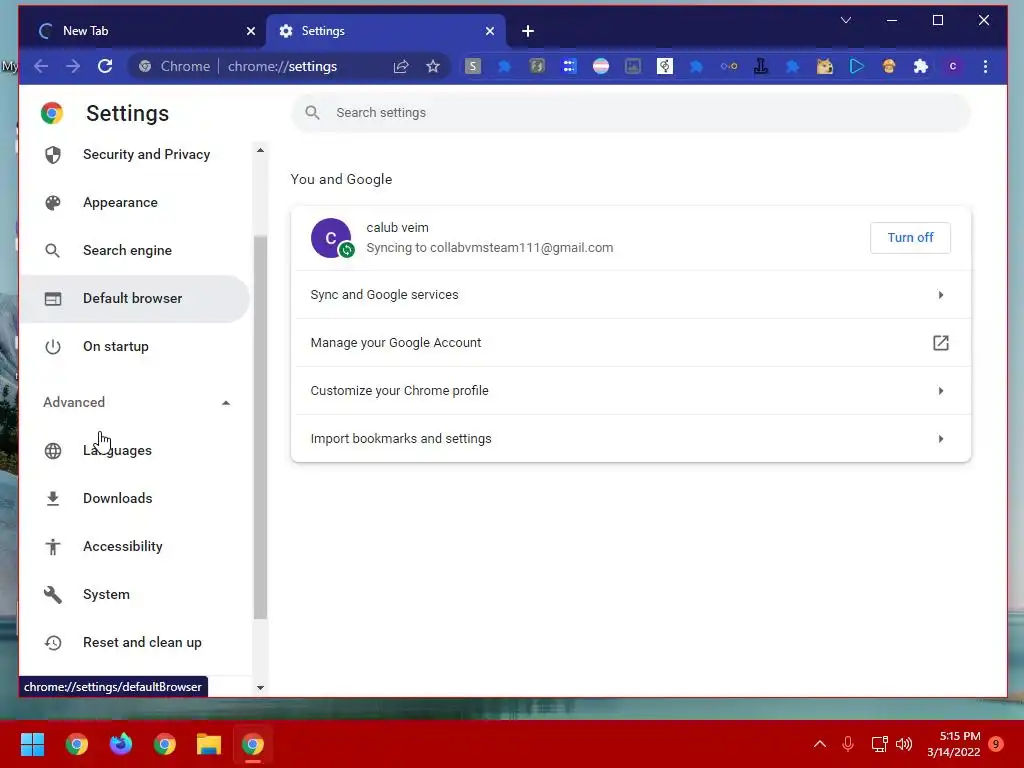Open Manage your Google Account link
This screenshot has width=1024, height=768.
(631, 343)
